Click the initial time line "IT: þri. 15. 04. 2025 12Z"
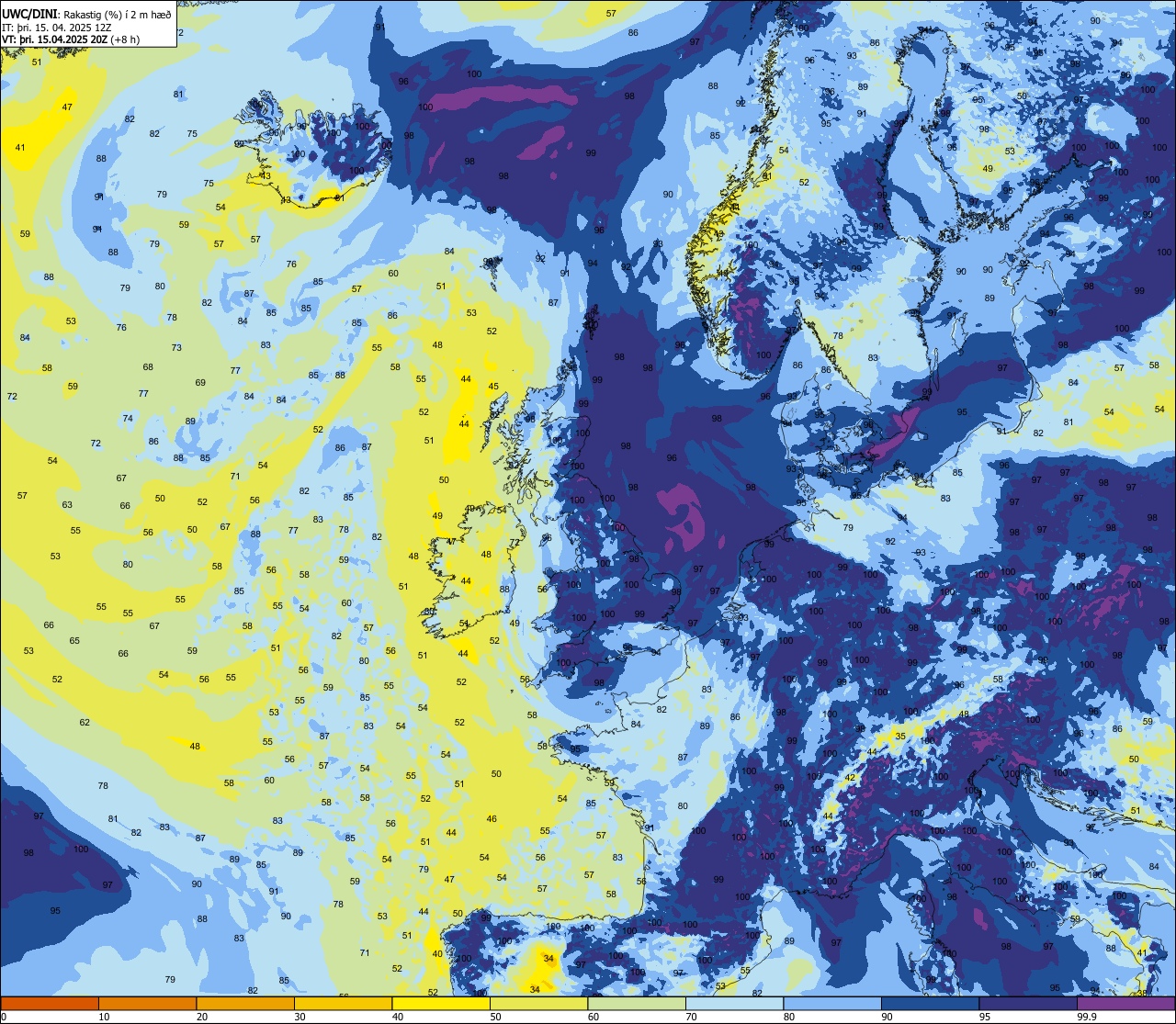The image size is (1176, 1024). 57,27
